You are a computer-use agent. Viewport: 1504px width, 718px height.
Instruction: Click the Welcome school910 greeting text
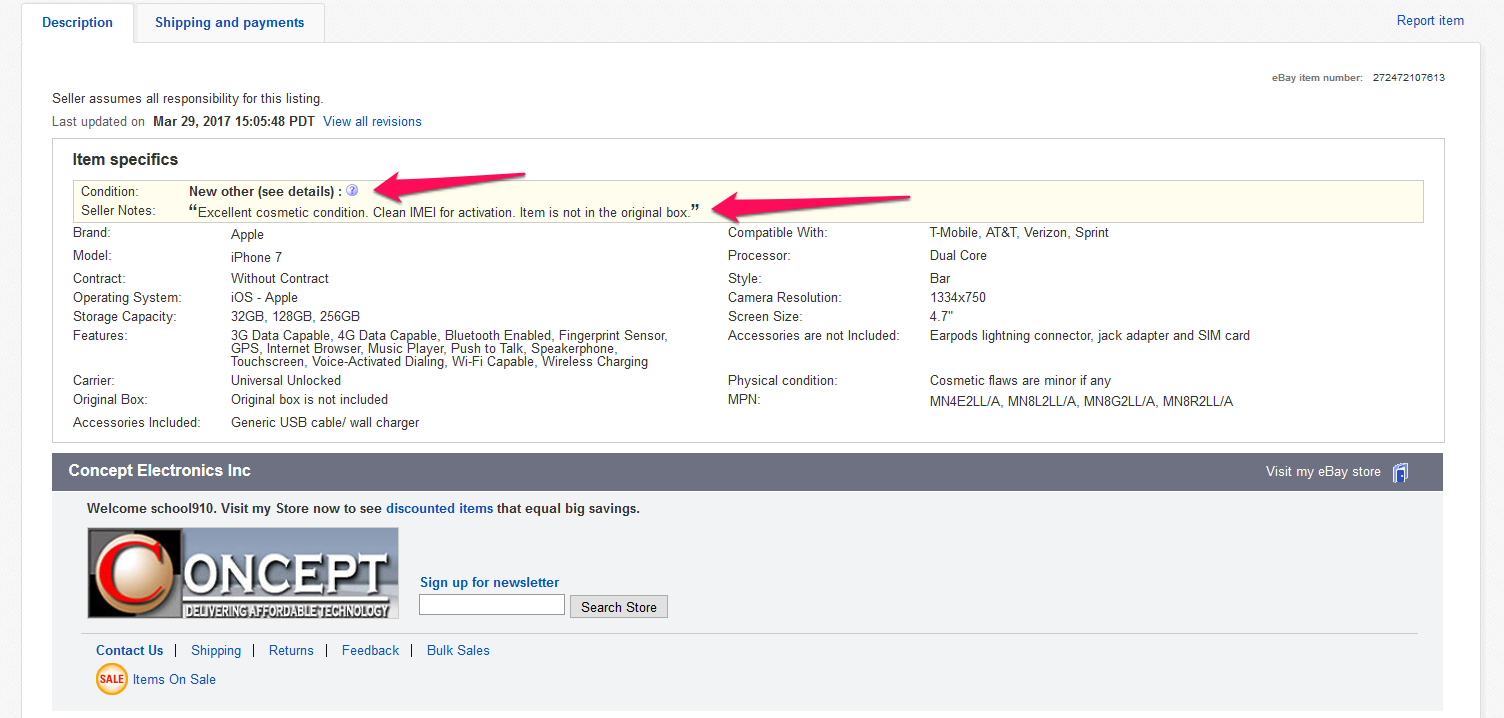pyautogui.click(x=363, y=508)
